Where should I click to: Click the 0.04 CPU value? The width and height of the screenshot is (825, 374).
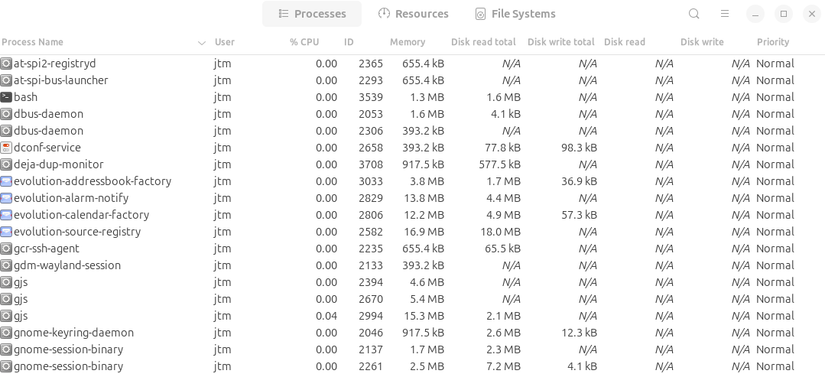[x=326, y=316]
